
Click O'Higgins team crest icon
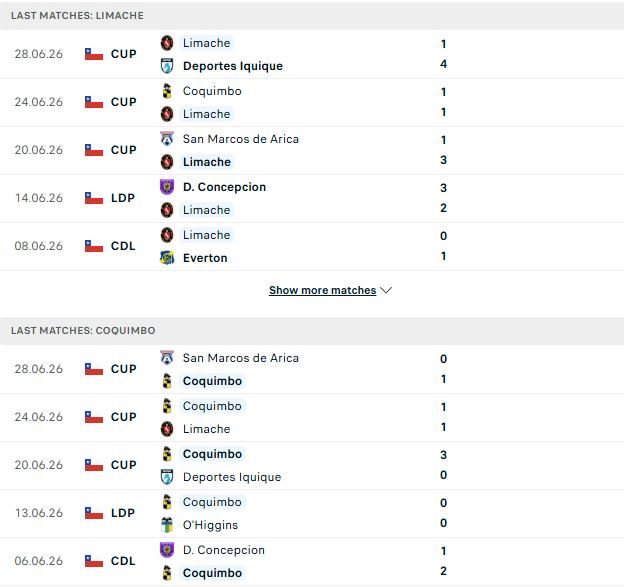167,525
